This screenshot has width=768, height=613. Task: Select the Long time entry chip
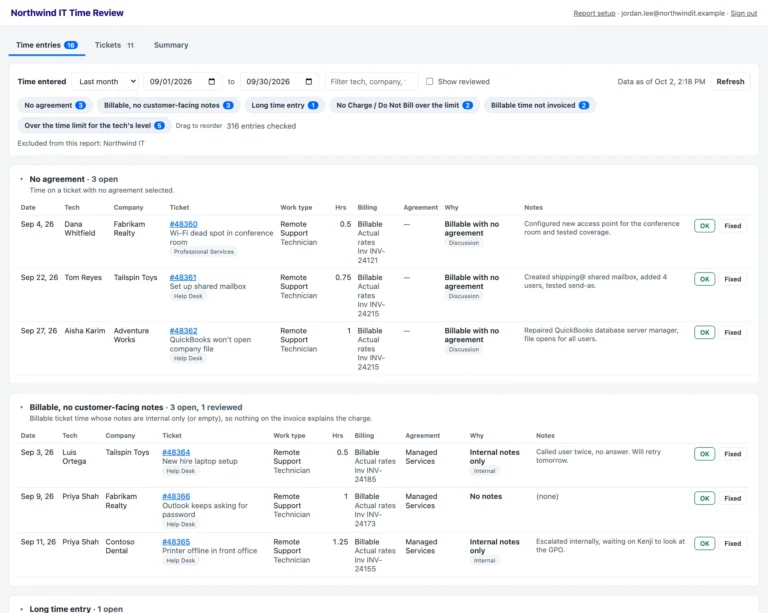[x=285, y=105]
